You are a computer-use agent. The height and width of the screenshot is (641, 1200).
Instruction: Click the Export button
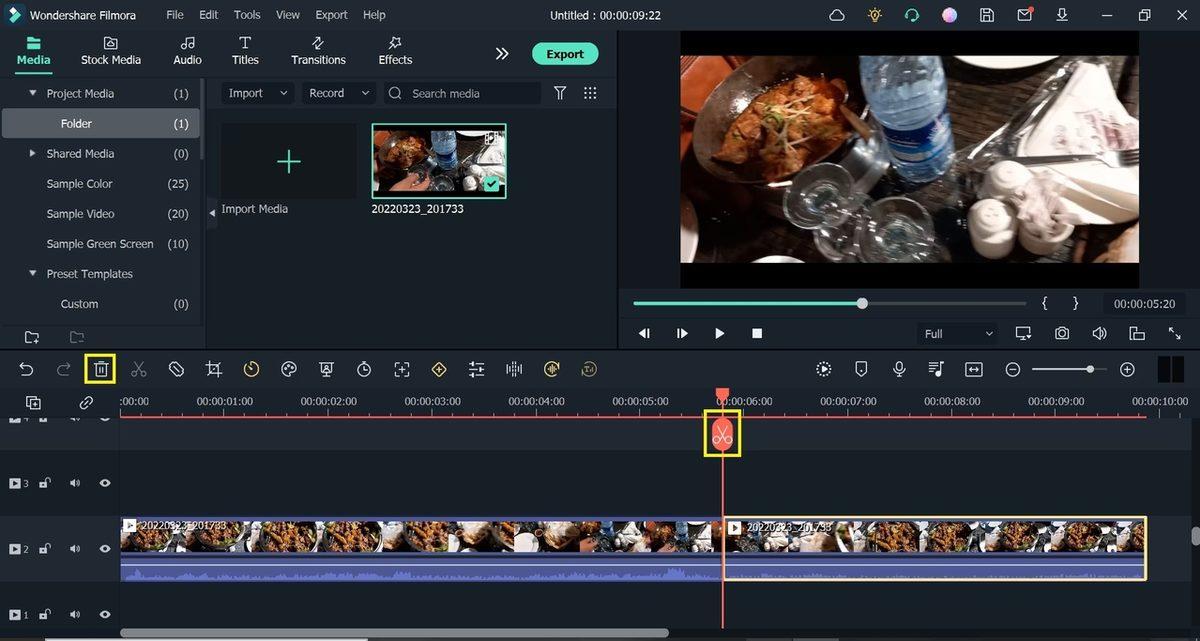click(x=564, y=53)
